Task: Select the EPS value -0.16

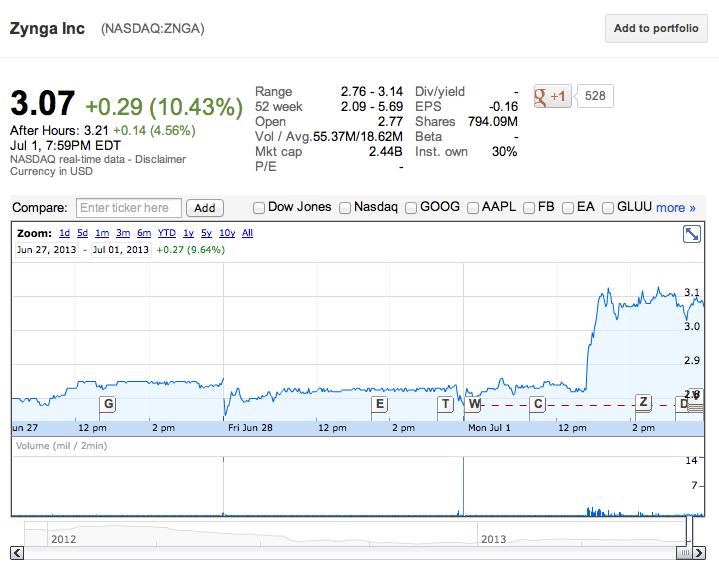Action: coord(503,107)
